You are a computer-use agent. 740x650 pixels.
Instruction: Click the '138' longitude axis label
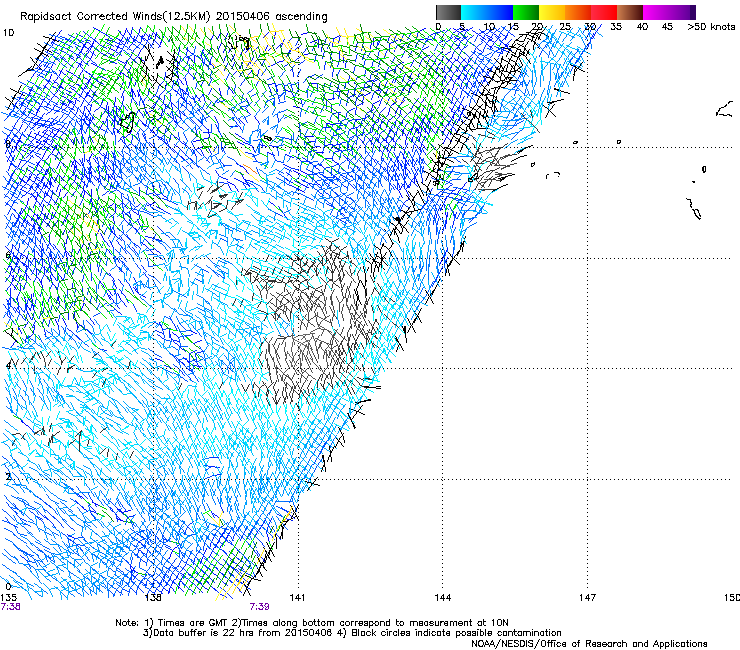pos(153,598)
